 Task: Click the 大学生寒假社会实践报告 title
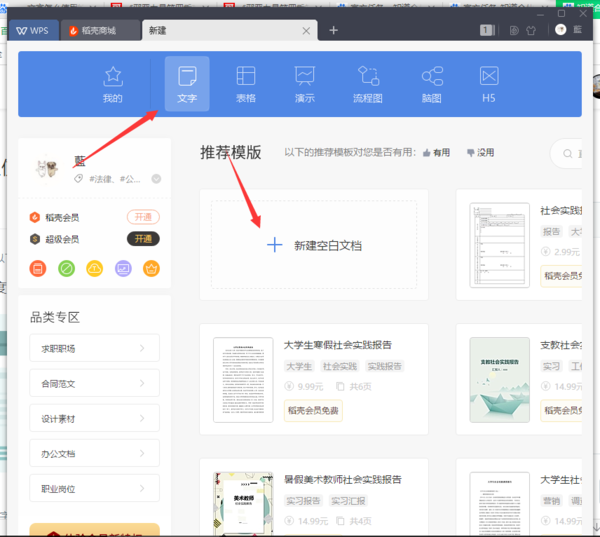338,345
